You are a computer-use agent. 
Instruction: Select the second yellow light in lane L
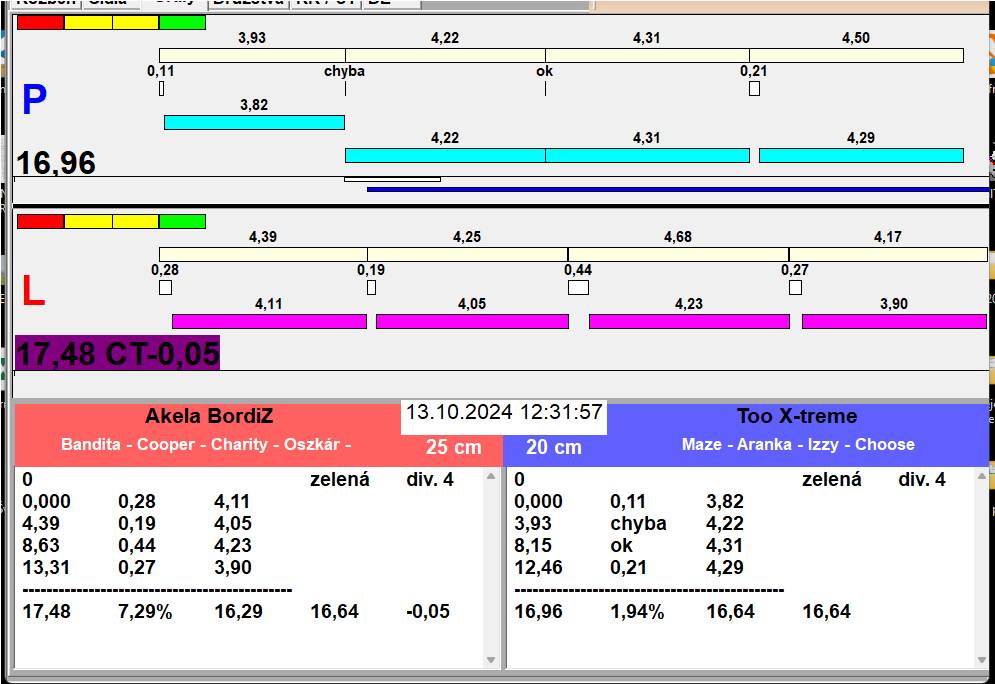[135, 221]
